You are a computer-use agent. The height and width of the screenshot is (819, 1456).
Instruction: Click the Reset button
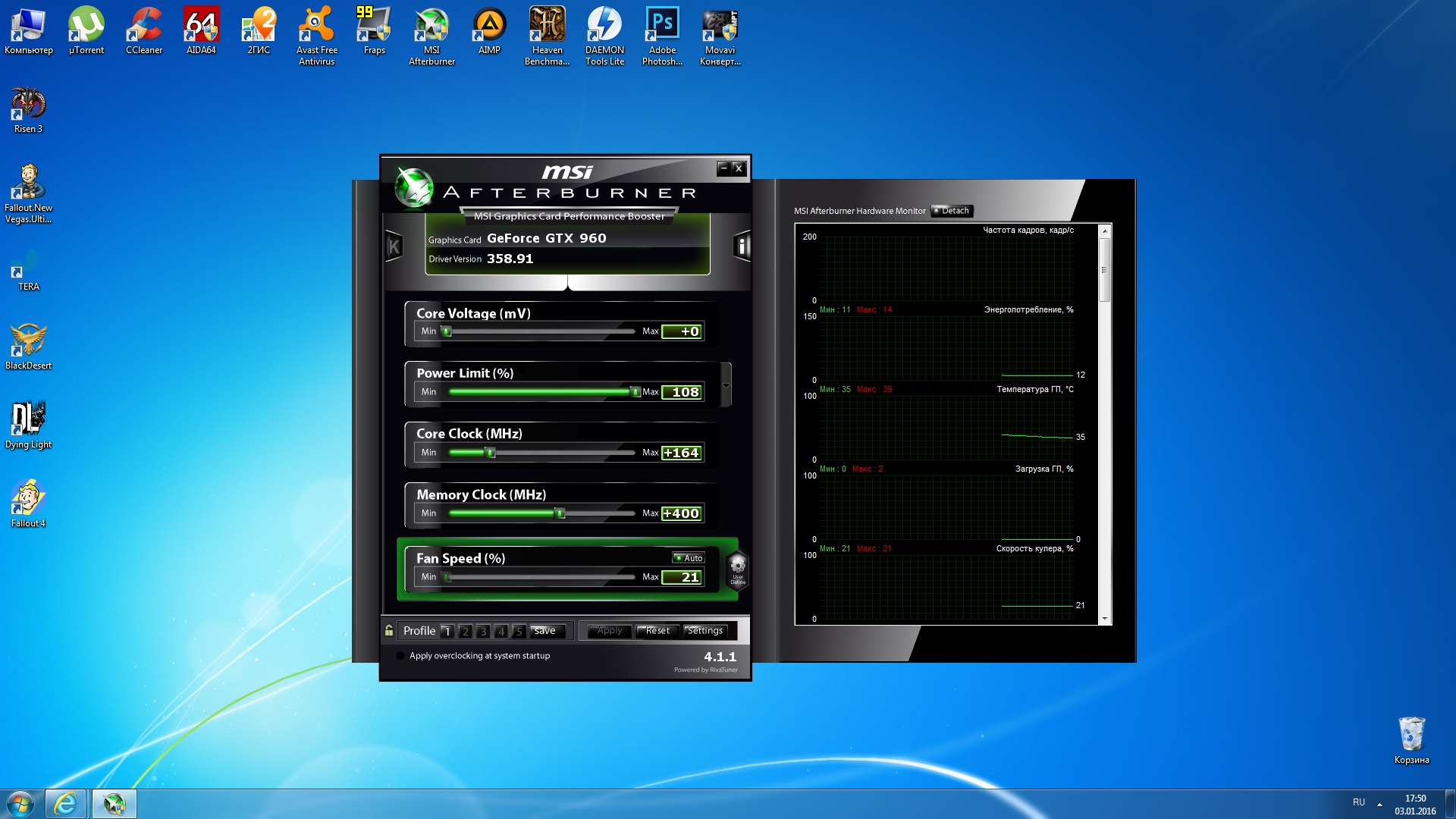point(657,631)
